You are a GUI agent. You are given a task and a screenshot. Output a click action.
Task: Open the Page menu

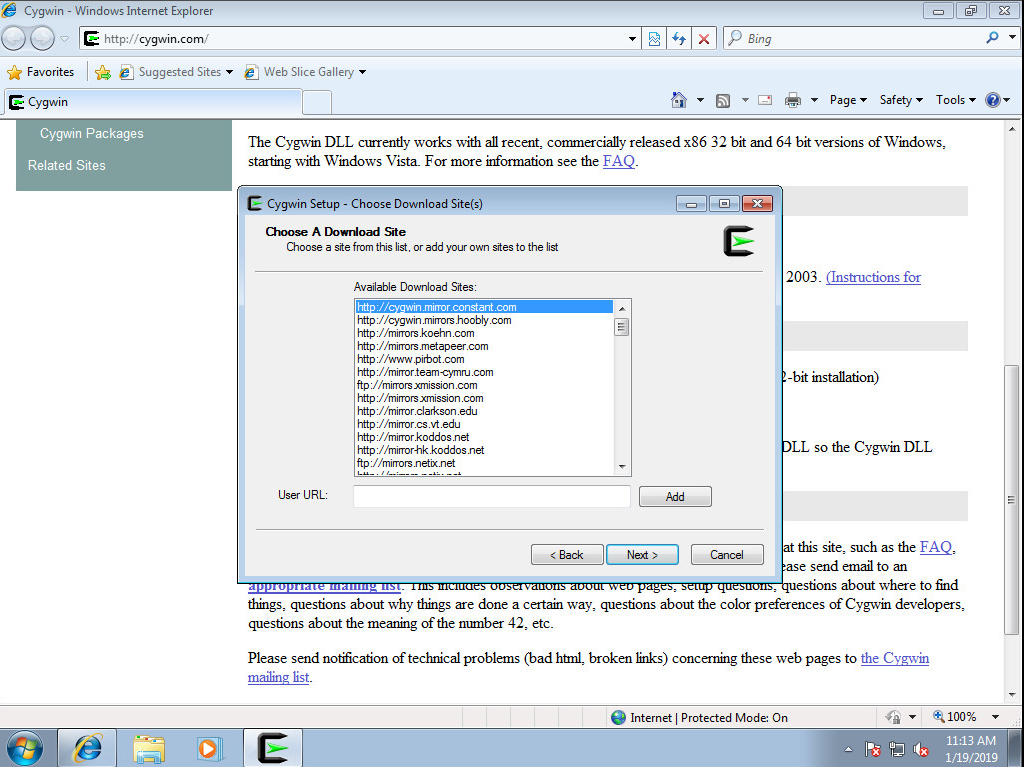click(x=848, y=100)
